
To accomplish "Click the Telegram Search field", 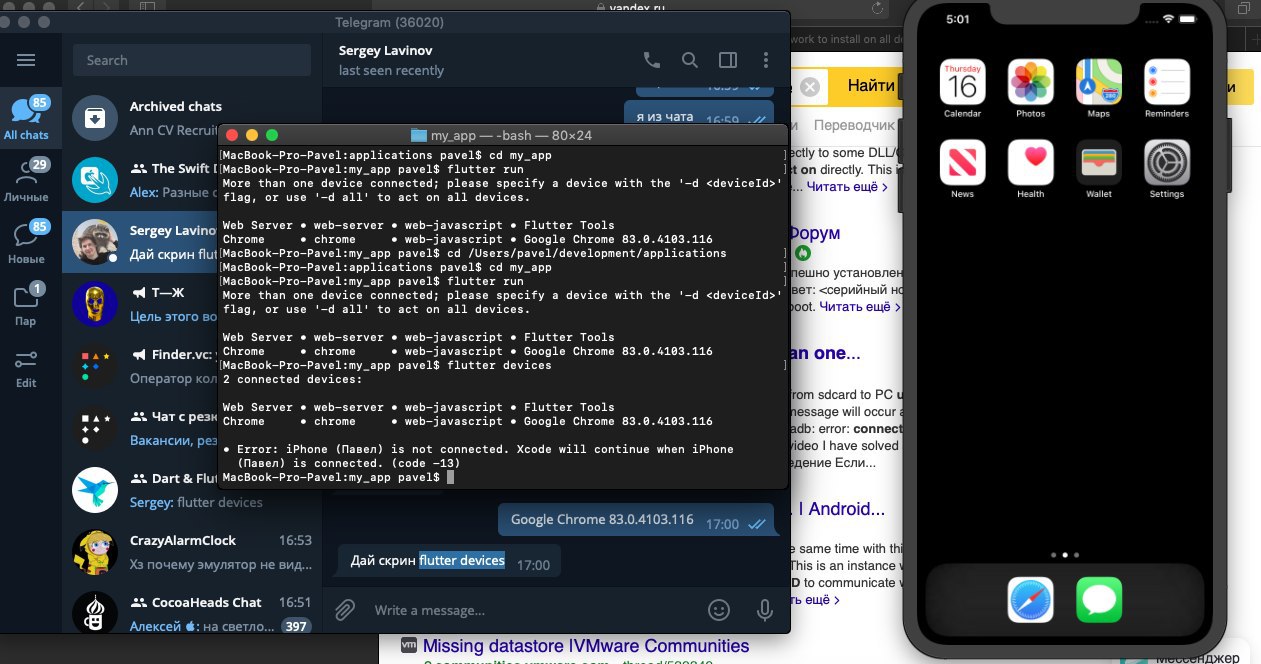I will click(x=192, y=60).
